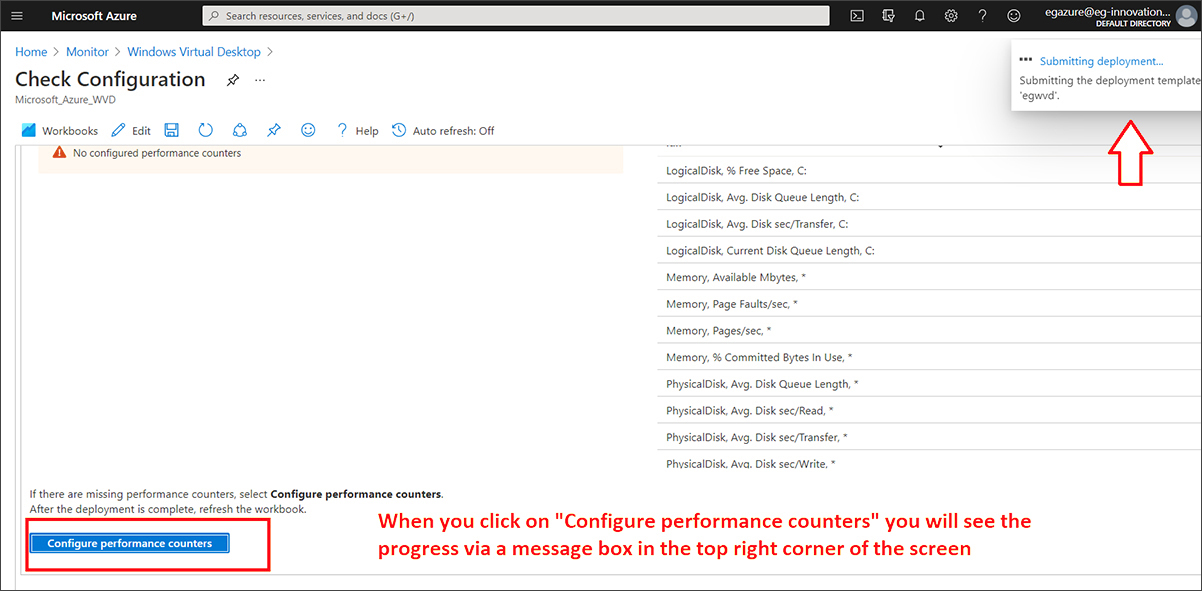Toggle Auto refresh: Off setting
This screenshot has height=591, width=1202.
tap(443, 131)
